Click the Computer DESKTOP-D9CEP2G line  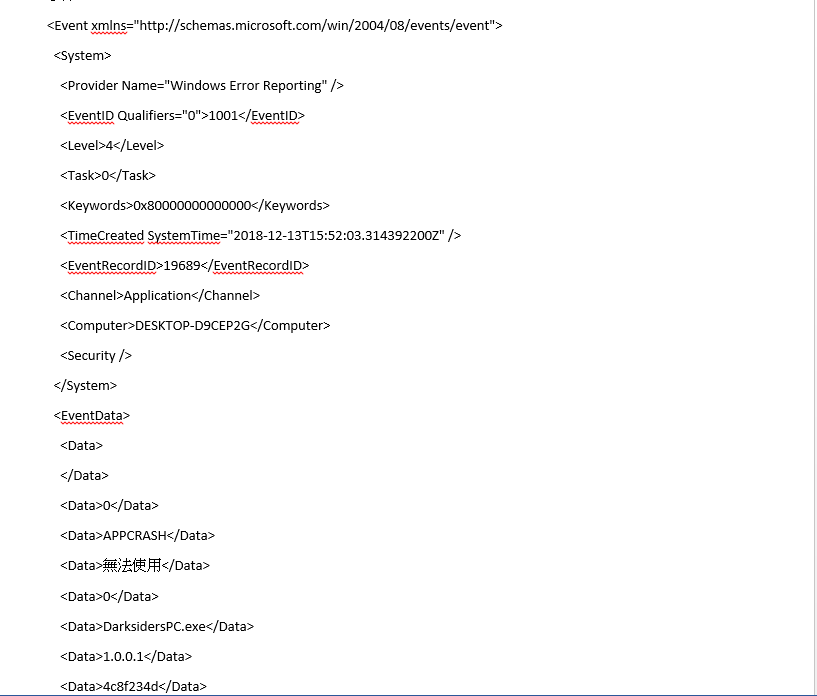tap(195, 326)
